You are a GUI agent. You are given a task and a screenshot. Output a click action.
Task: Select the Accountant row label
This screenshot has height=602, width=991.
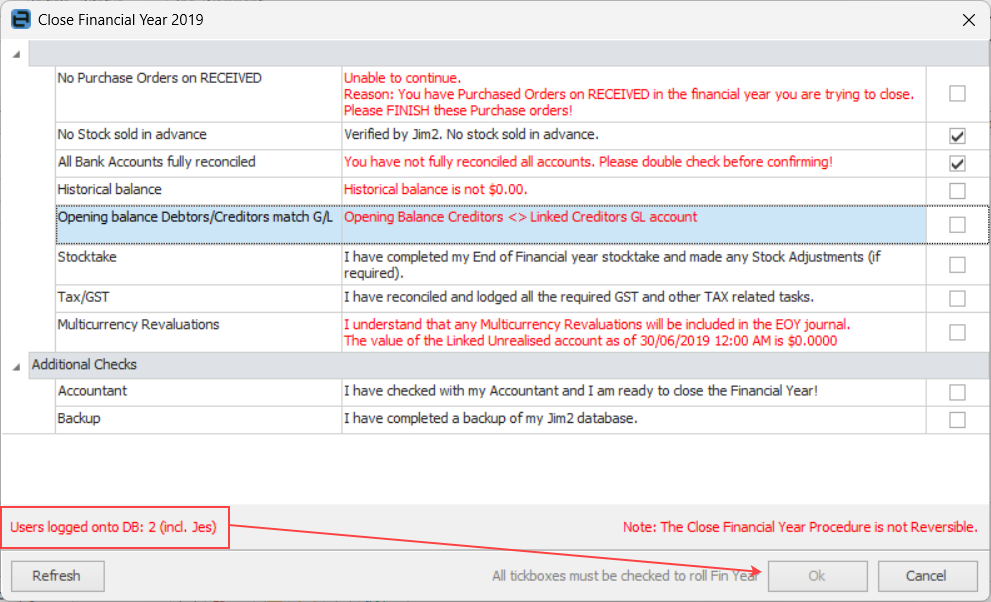click(x=92, y=391)
